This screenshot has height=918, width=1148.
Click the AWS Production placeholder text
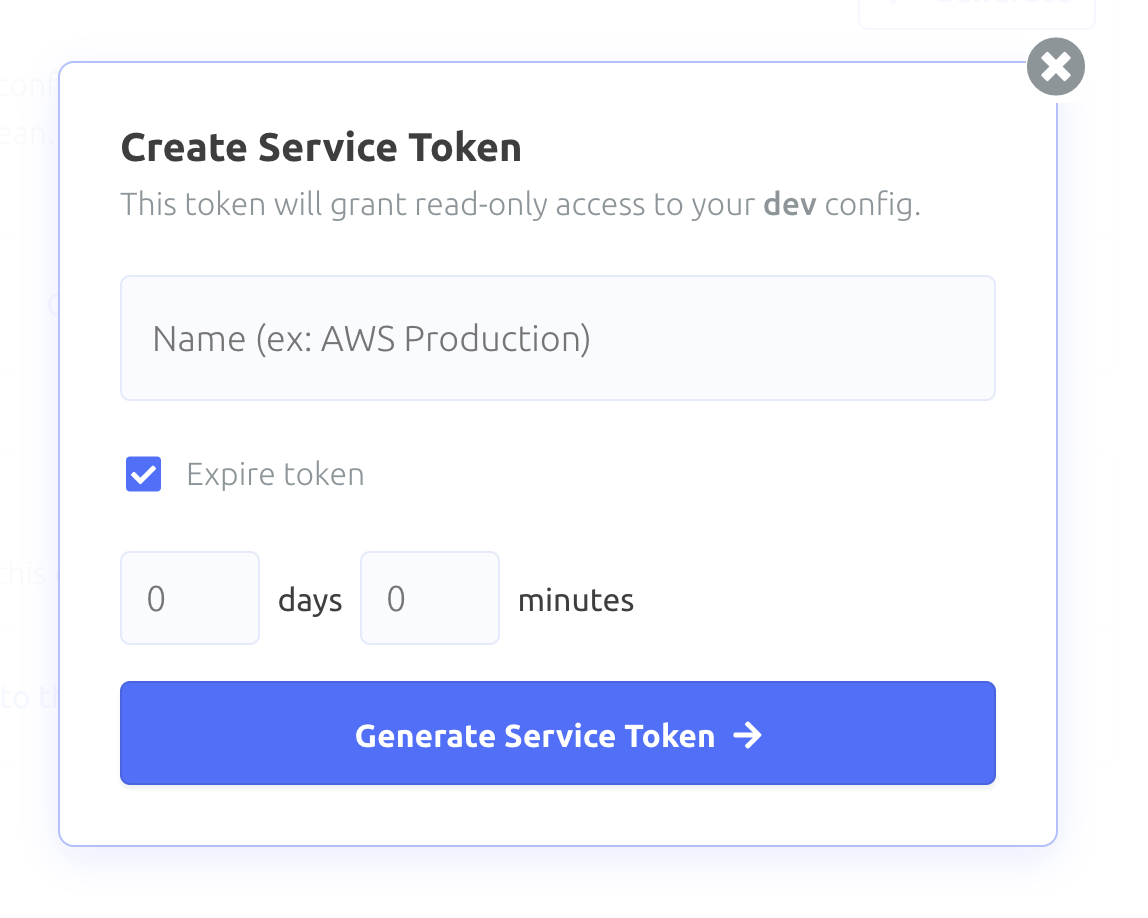pyautogui.click(x=371, y=339)
